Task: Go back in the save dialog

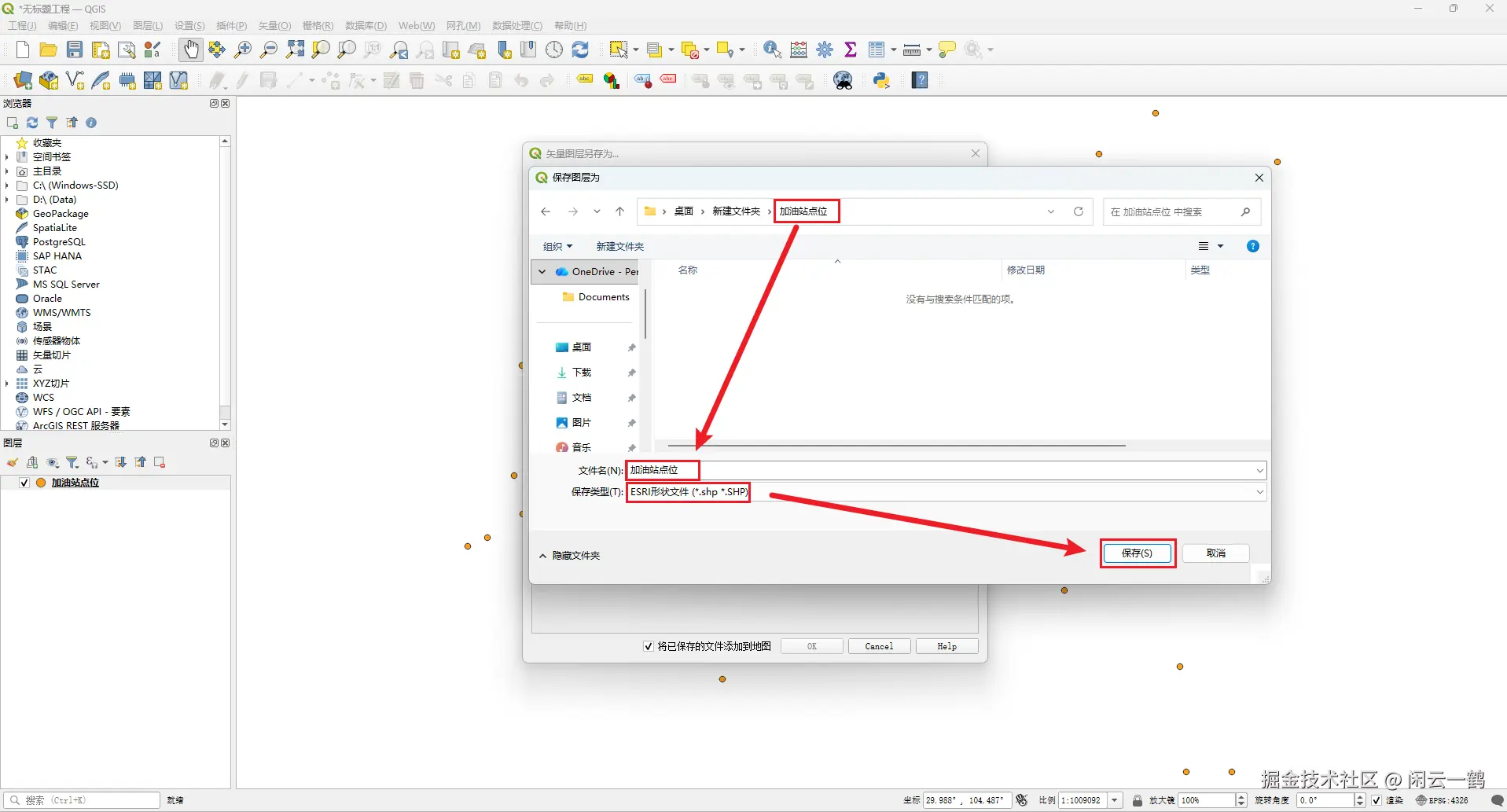Action: (546, 211)
